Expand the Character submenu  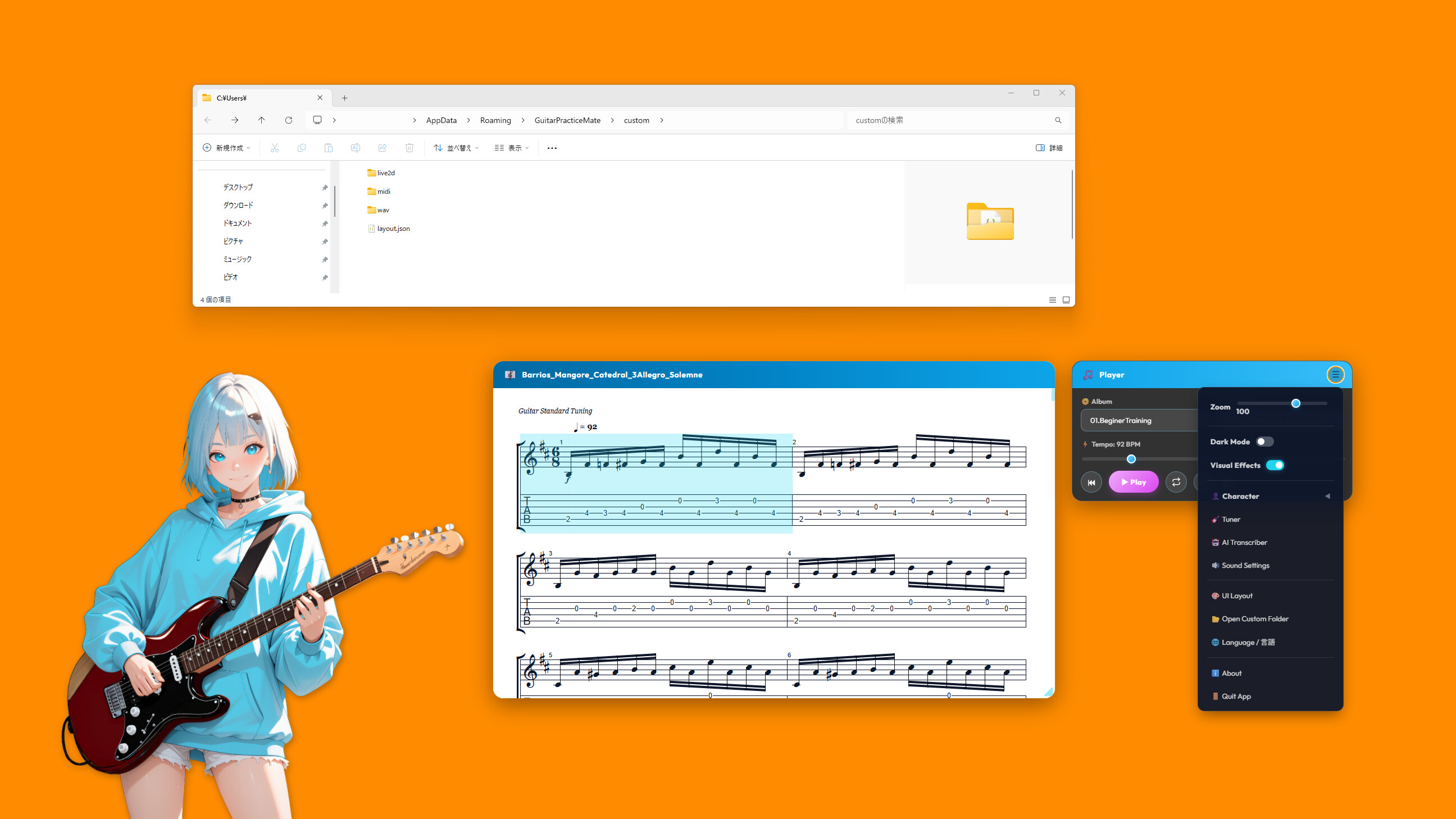click(x=1270, y=496)
